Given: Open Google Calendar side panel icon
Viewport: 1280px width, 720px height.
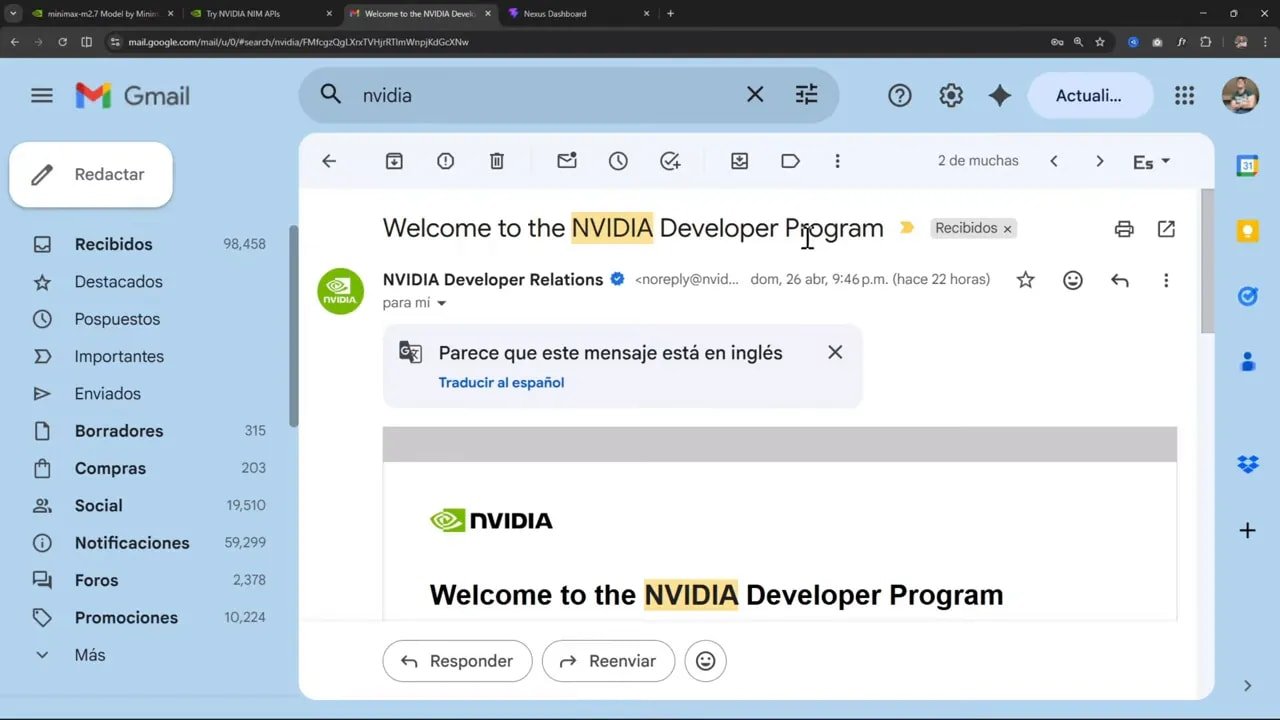Looking at the screenshot, I should tap(1247, 166).
